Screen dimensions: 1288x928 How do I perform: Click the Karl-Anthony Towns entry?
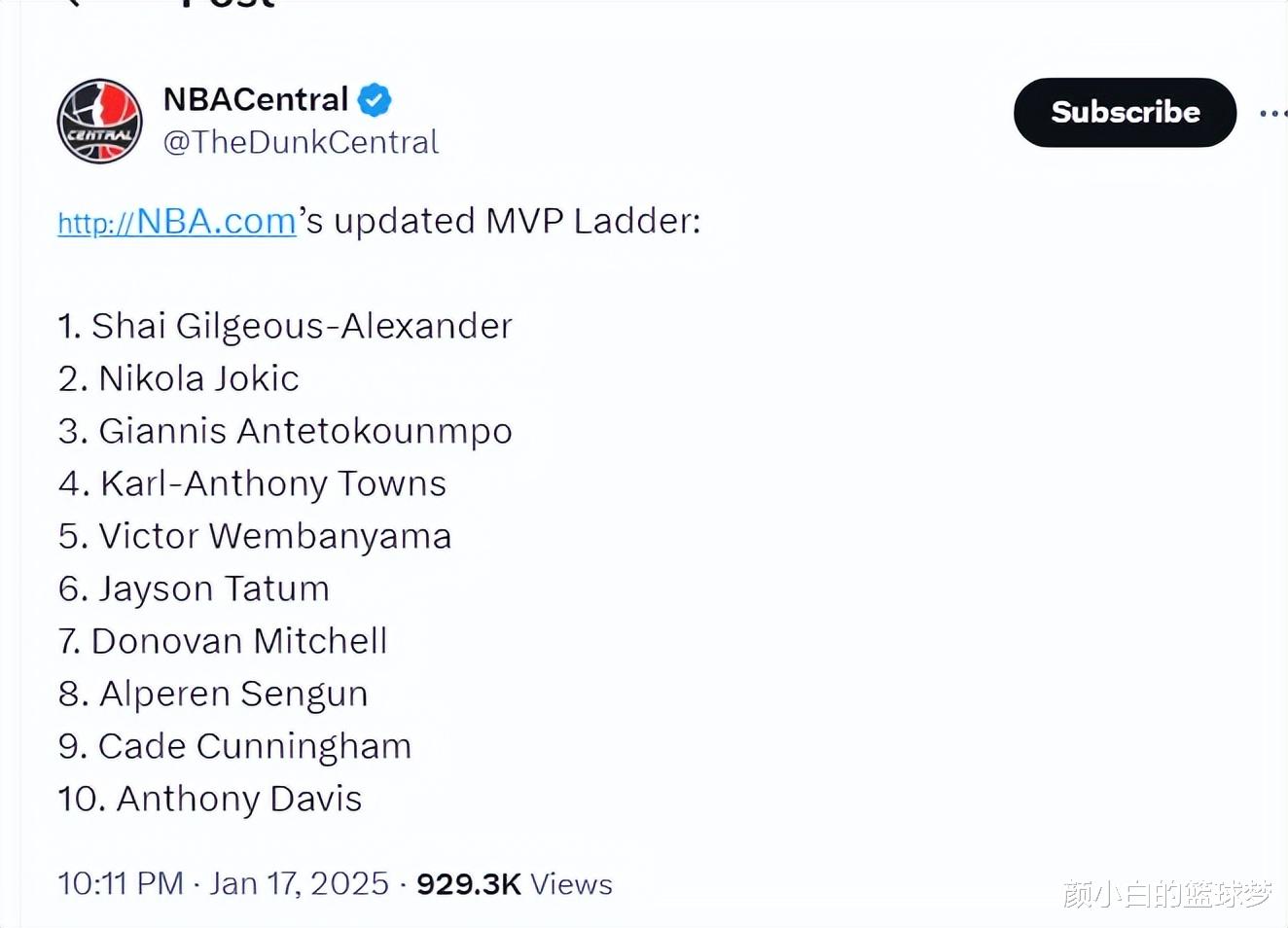[252, 484]
